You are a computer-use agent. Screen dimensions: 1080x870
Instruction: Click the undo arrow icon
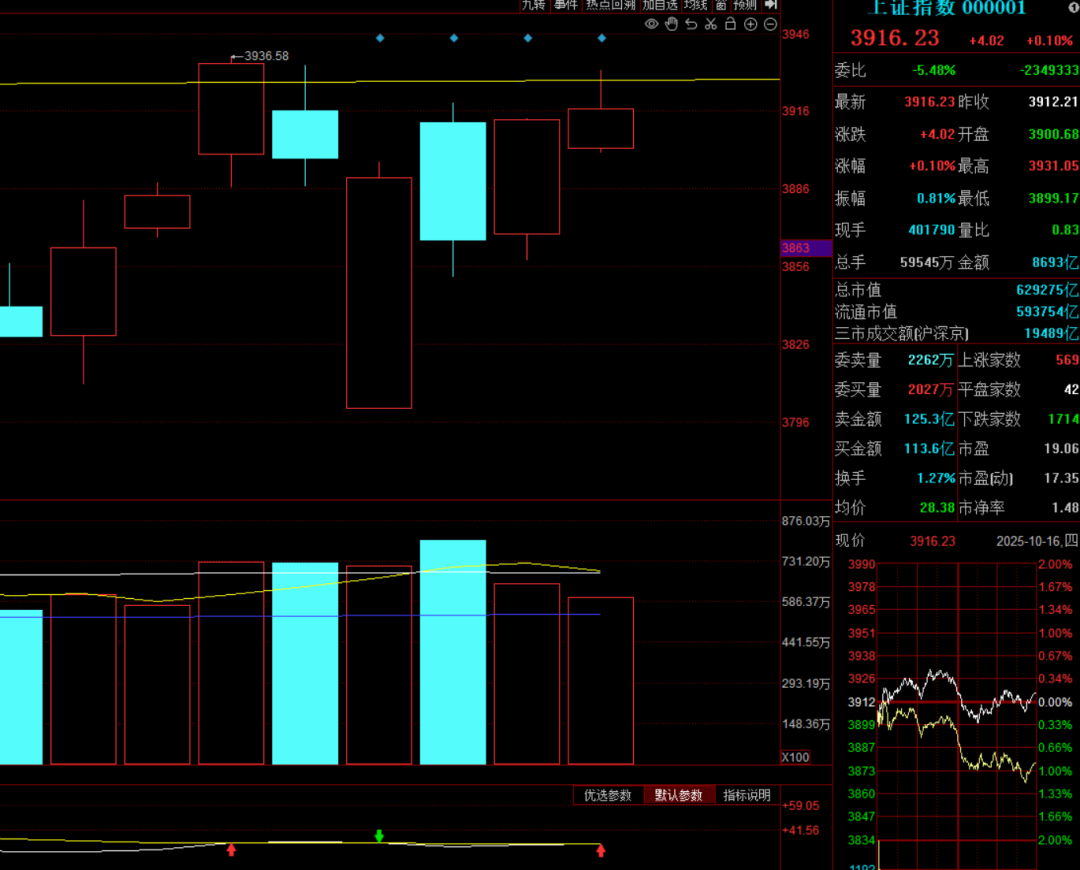point(691,24)
